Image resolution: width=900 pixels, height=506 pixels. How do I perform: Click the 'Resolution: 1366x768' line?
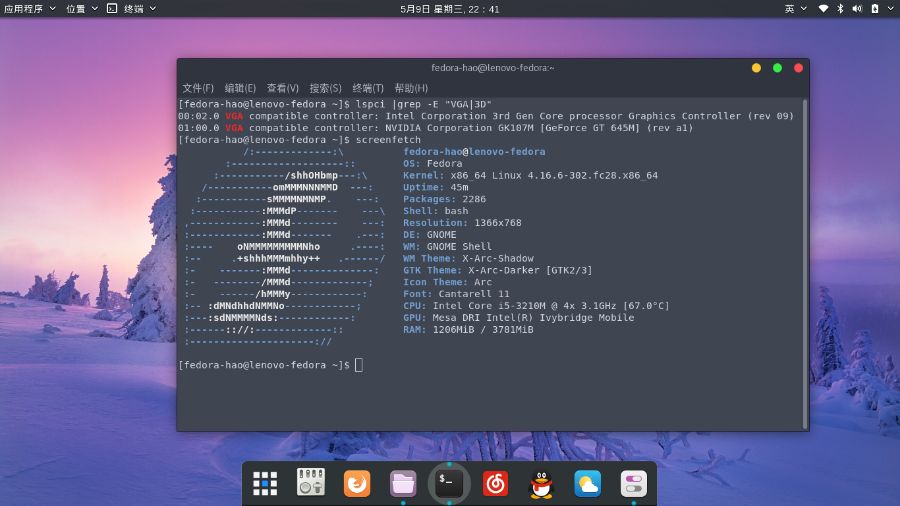click(x=462, y=223)
